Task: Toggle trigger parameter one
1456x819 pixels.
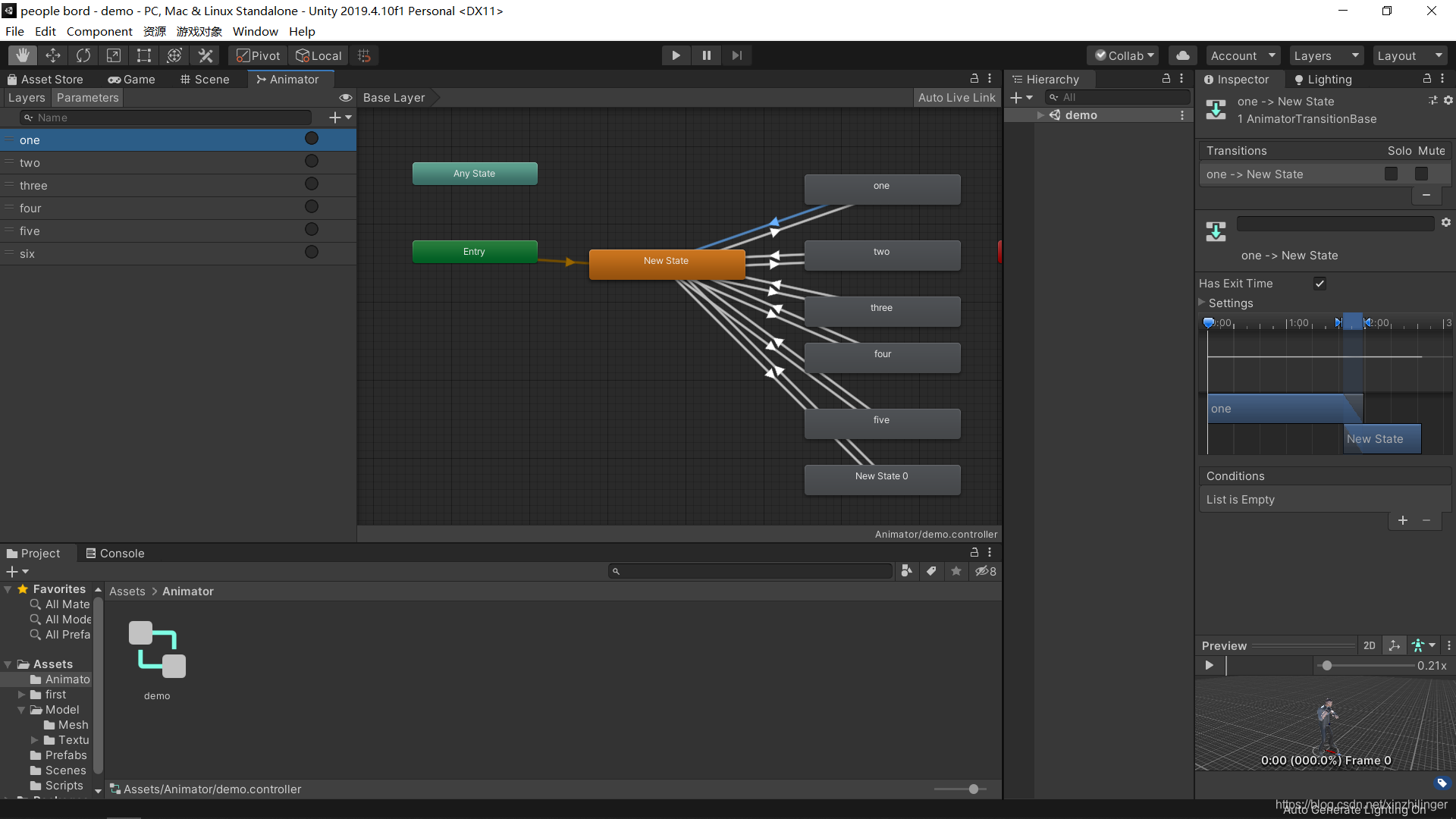Action: click(312, 138)
